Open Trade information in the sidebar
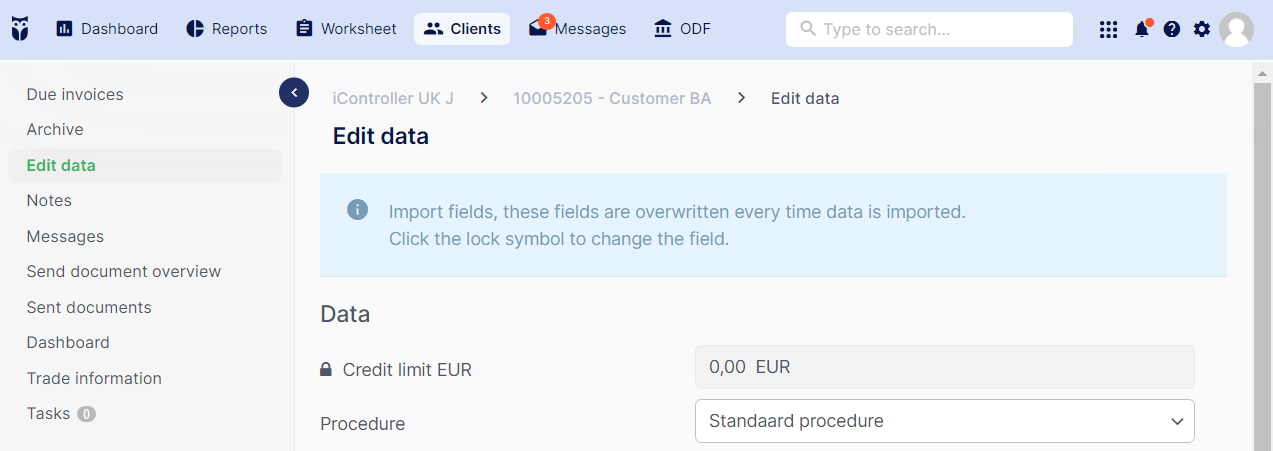The image size is (1273, 451). [x=94, y=378]
